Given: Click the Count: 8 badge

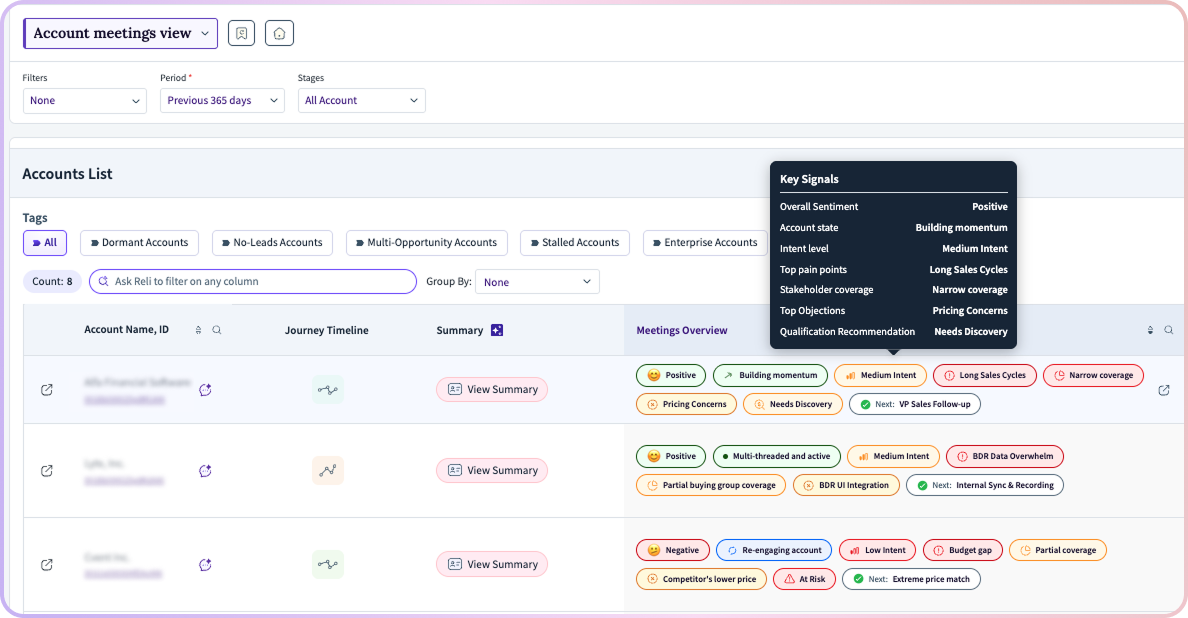Looking at the screenshot, I should coord(52,282).
